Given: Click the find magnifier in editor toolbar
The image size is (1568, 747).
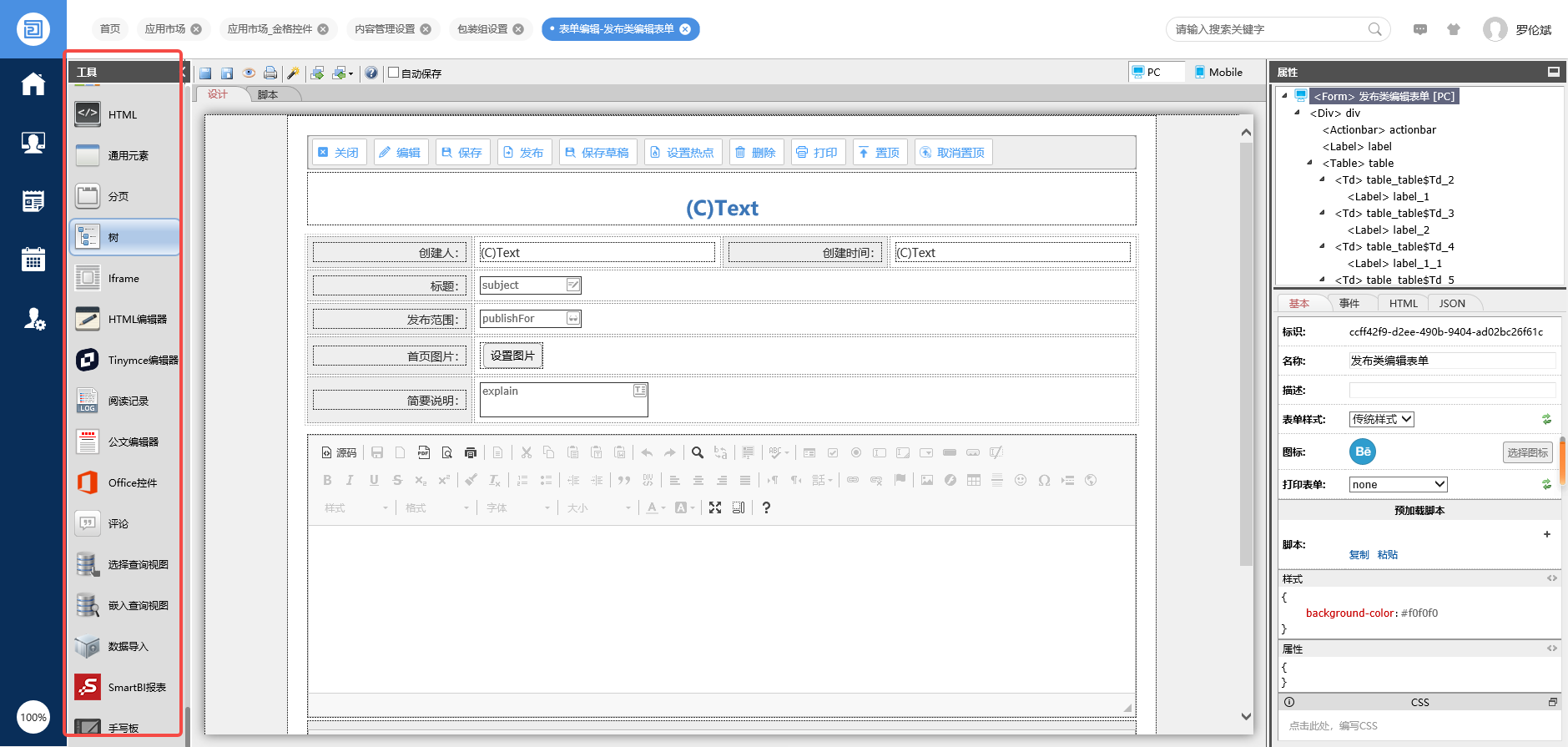Looking at the screenshot, I should 698,452.
